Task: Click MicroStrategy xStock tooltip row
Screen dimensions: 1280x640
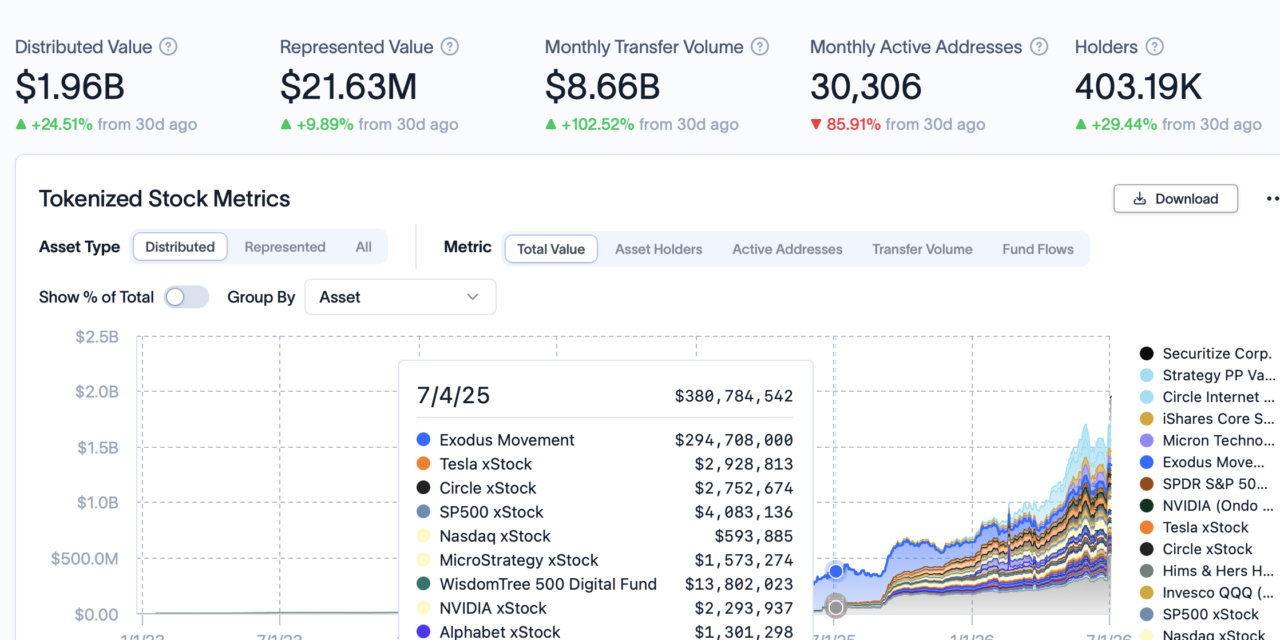Action: point(605,560)
